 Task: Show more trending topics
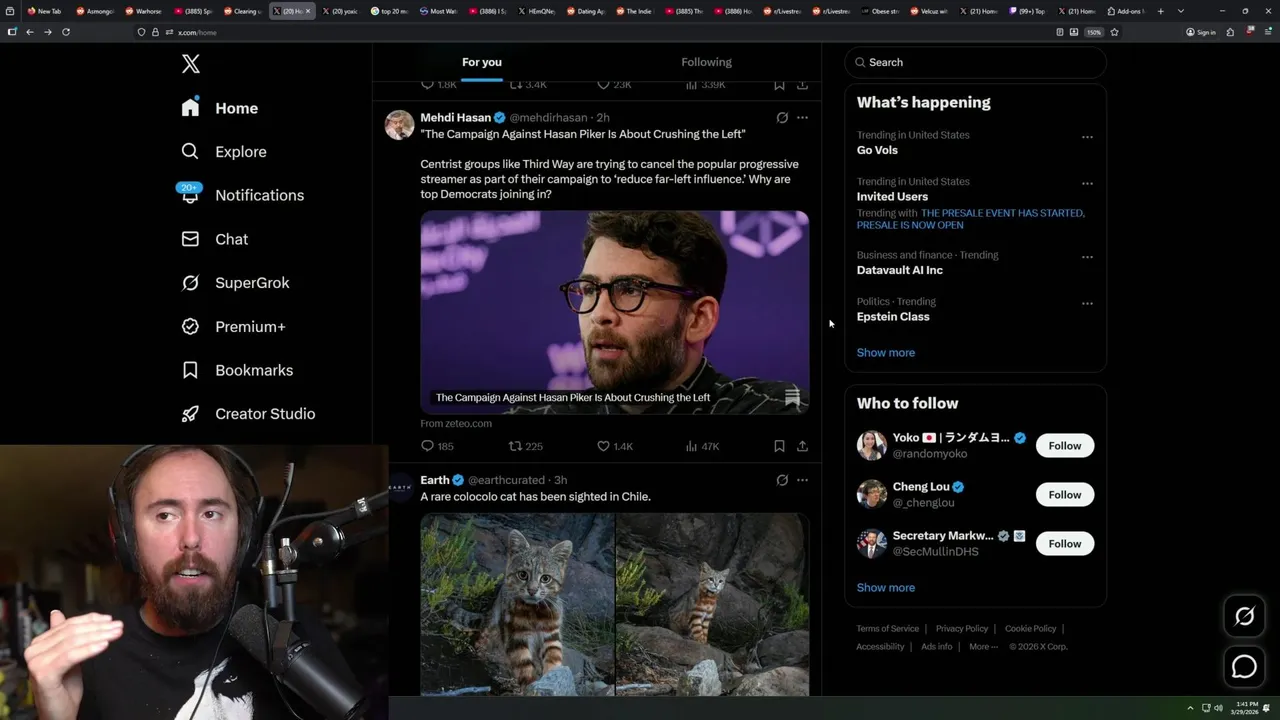tap(886, 353)
